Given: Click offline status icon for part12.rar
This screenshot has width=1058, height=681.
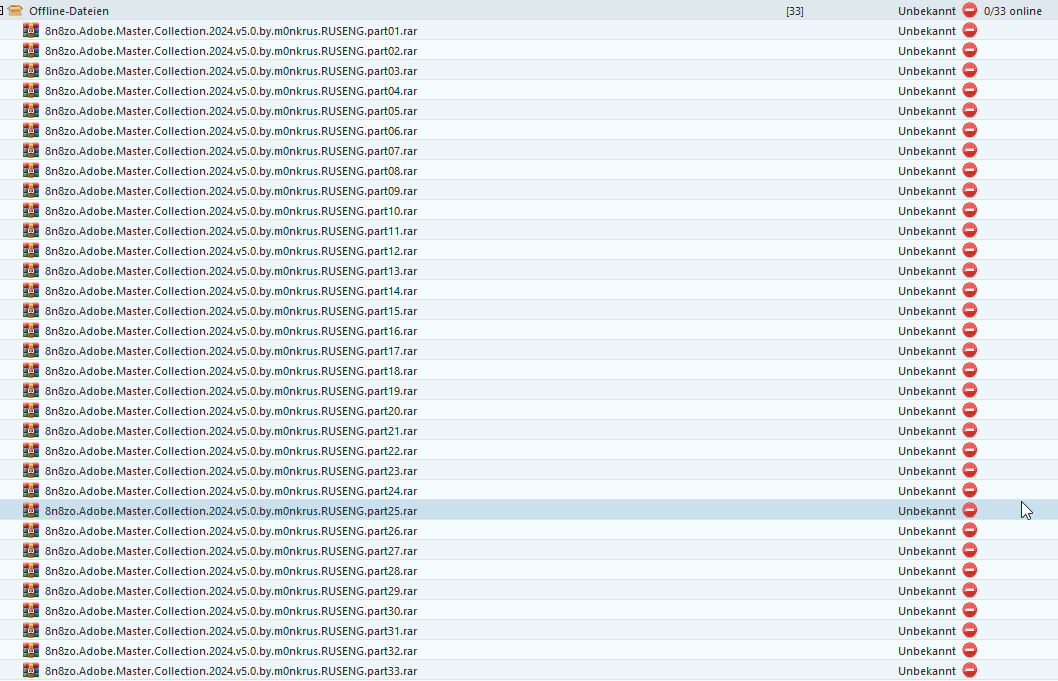Looking at the screenshot, I should point(970,250).
